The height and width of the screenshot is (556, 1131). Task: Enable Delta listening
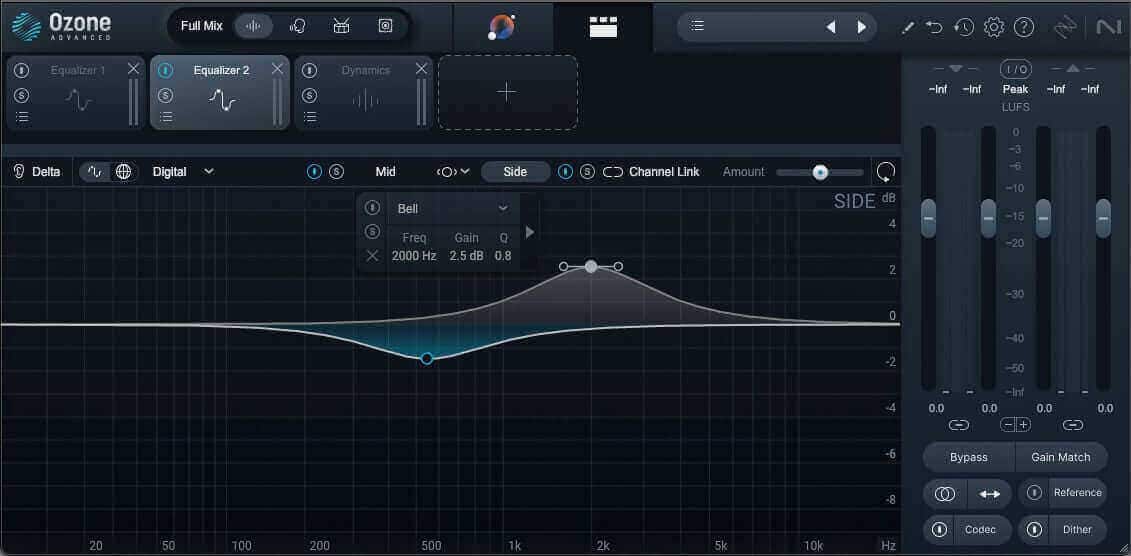(37, 172)
